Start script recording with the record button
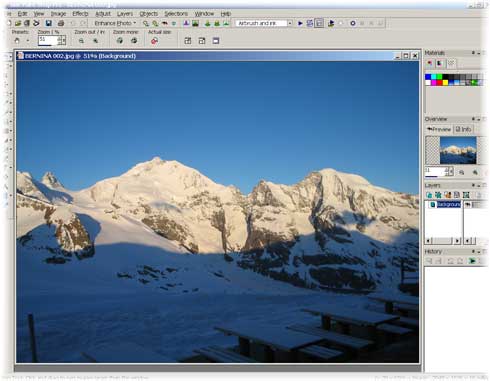490x381 pixels. point(353,23)
